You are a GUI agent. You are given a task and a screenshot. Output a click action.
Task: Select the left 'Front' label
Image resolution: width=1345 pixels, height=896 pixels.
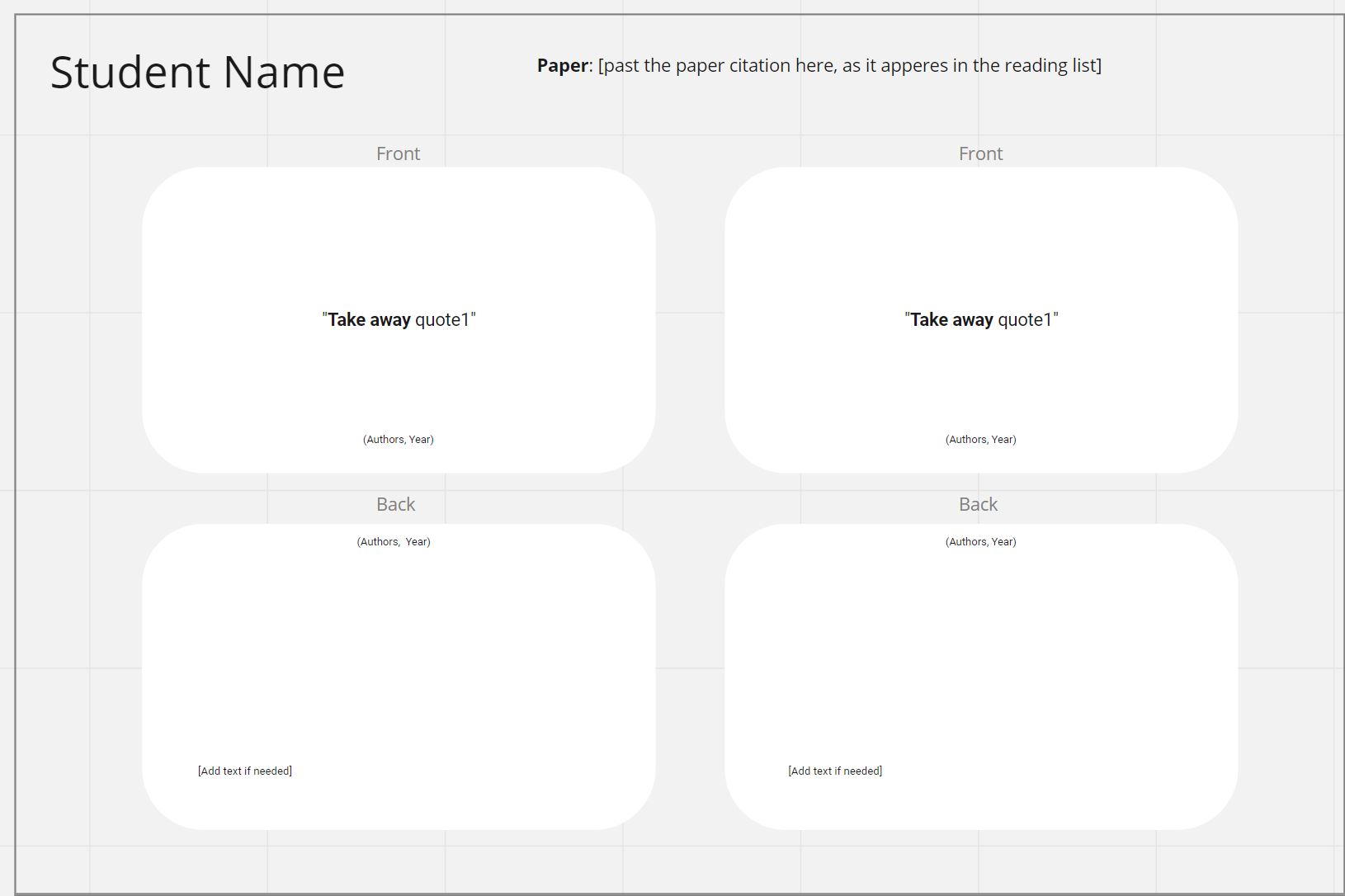coord(398,153)
